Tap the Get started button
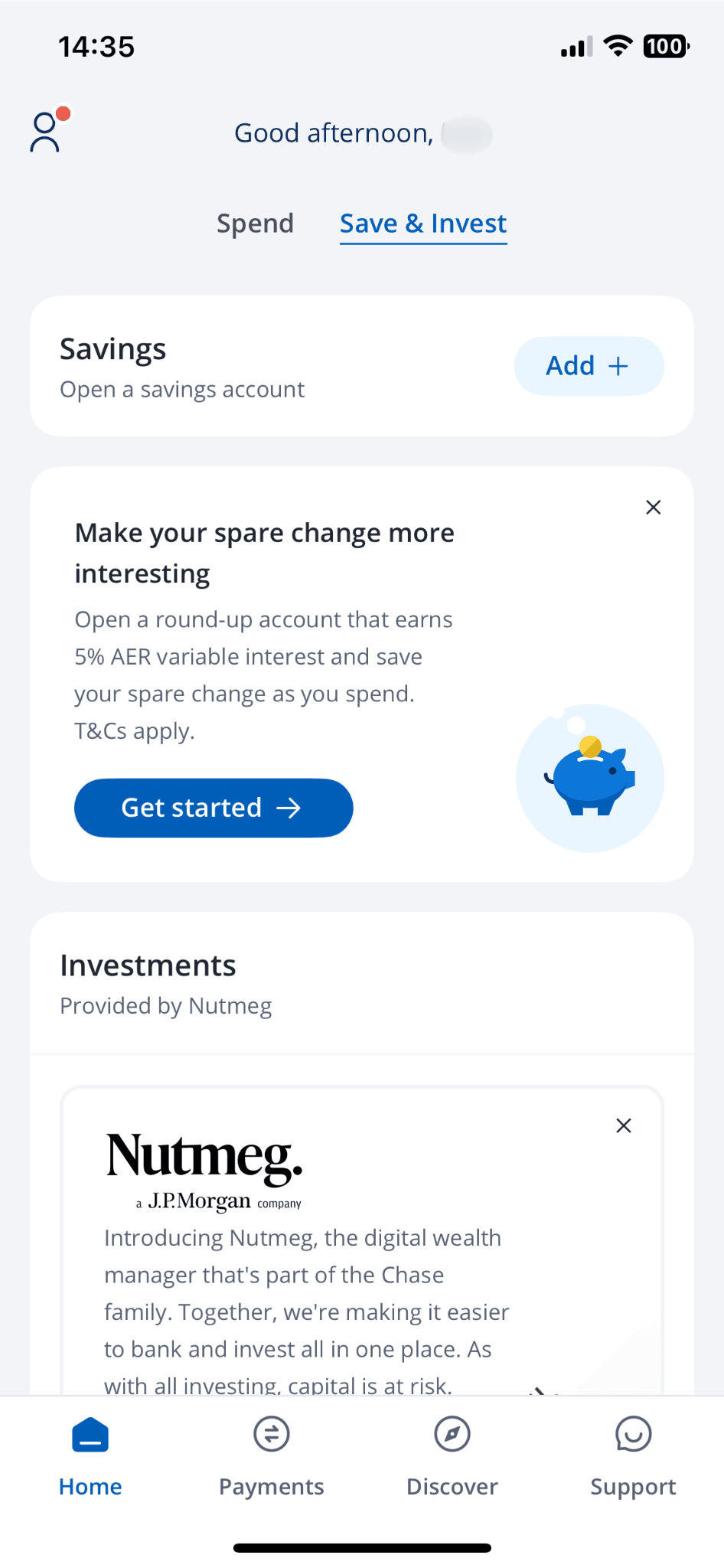The height and width of the screenshot is (1568, 724). (x=214, y=808)
